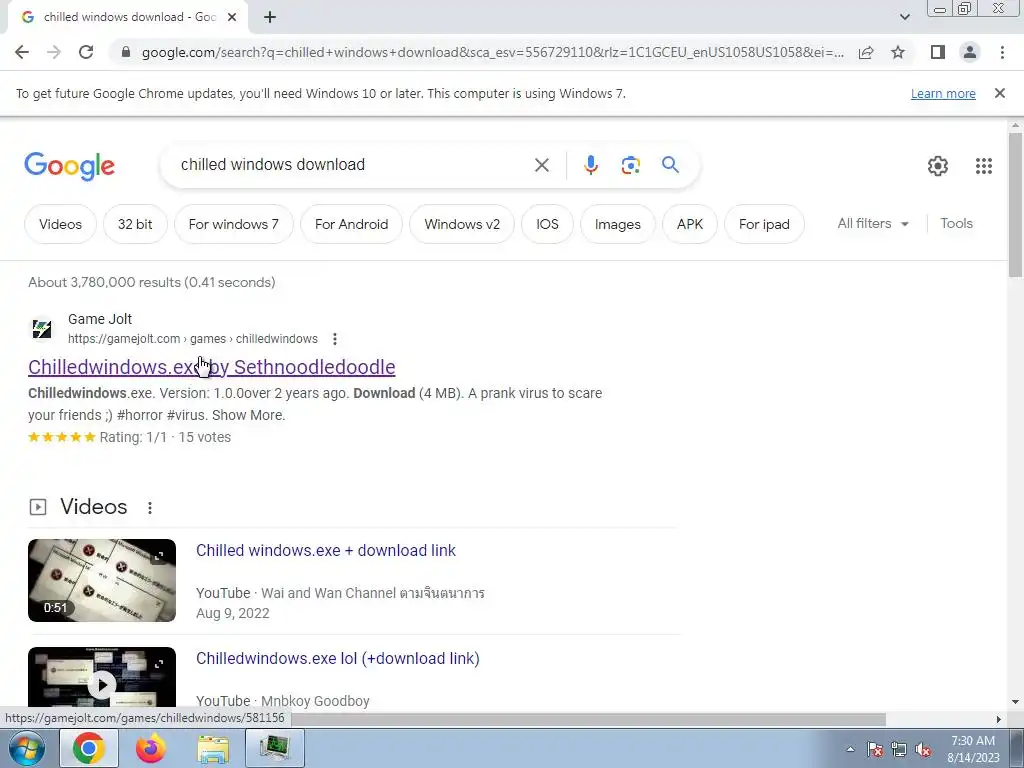
Task: Open the Chrome side panel icon
Action: coord(938,52)
